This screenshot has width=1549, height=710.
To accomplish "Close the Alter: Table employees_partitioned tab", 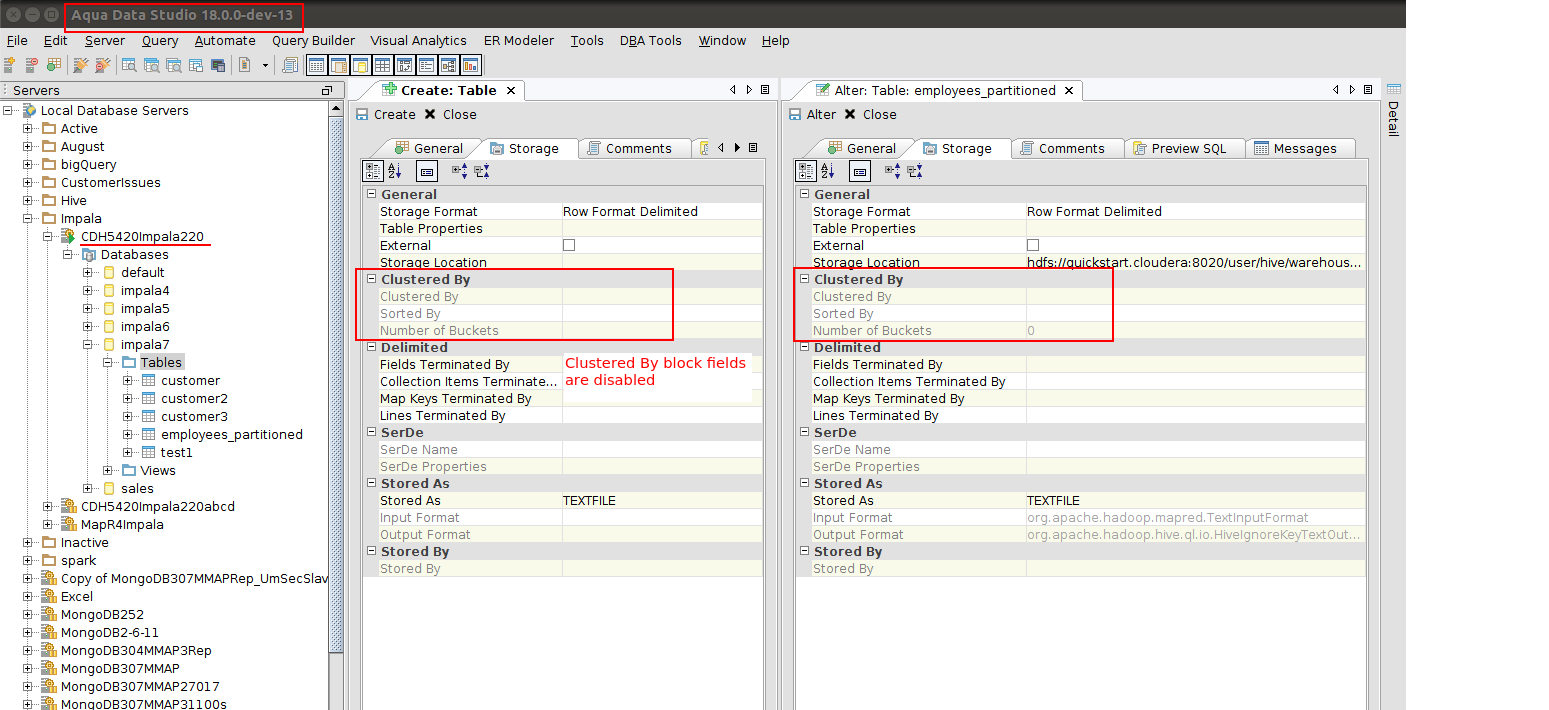I will coord(1069,90).
